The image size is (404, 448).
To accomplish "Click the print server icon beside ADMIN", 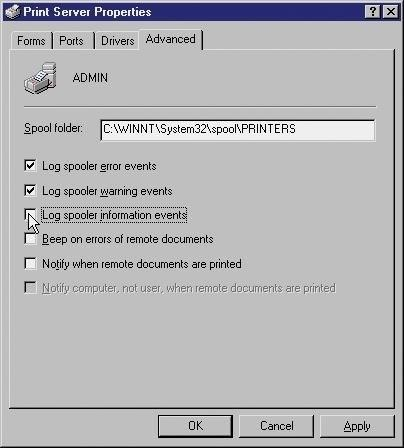I will click(x=40, y=78).
